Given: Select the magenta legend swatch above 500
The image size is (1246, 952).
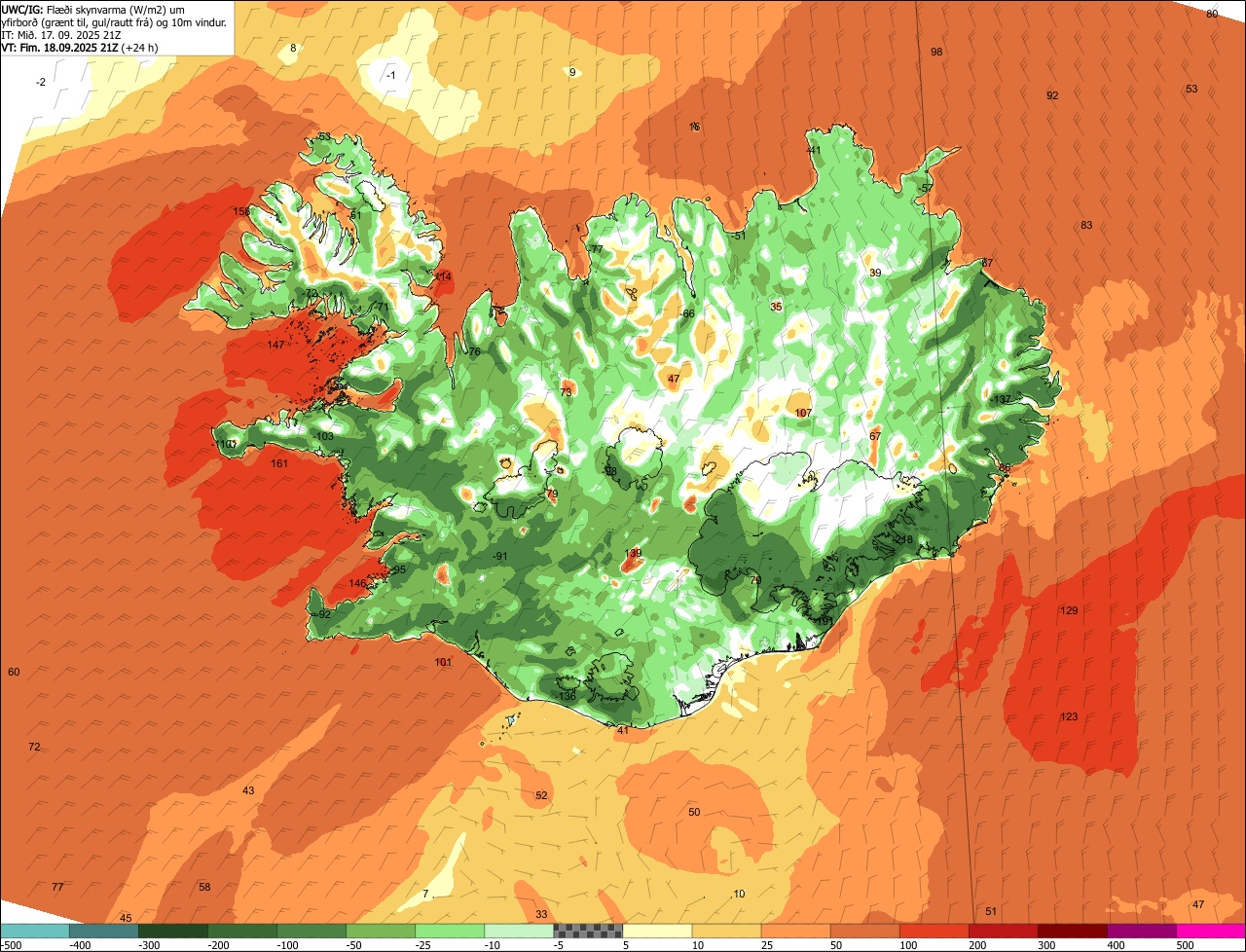Looking at the screenshot, I should click(x=1211, y=931).
